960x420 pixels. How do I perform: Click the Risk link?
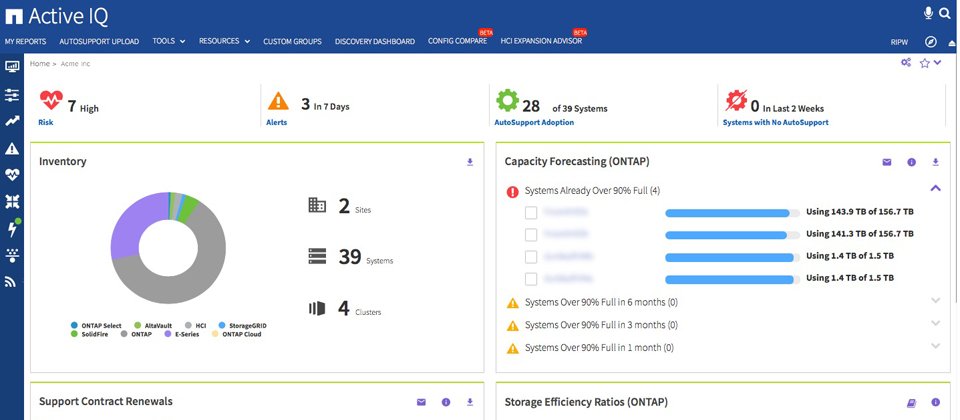46,122
